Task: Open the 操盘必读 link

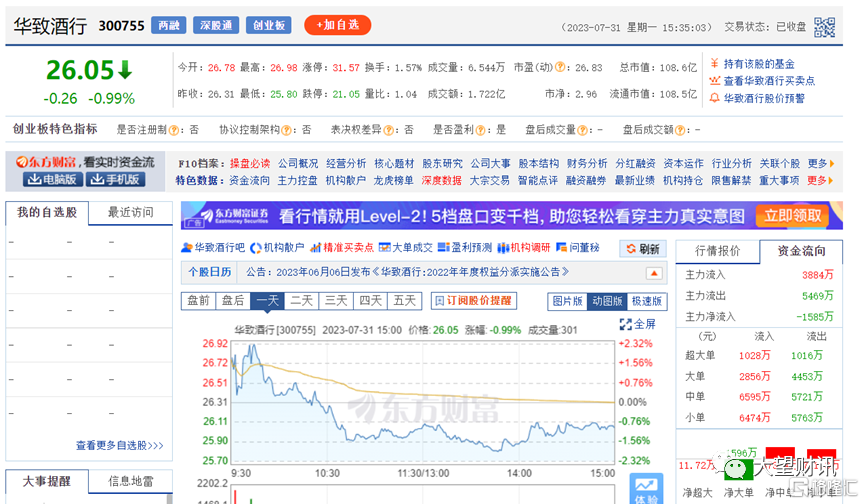Action: point(250,164)
